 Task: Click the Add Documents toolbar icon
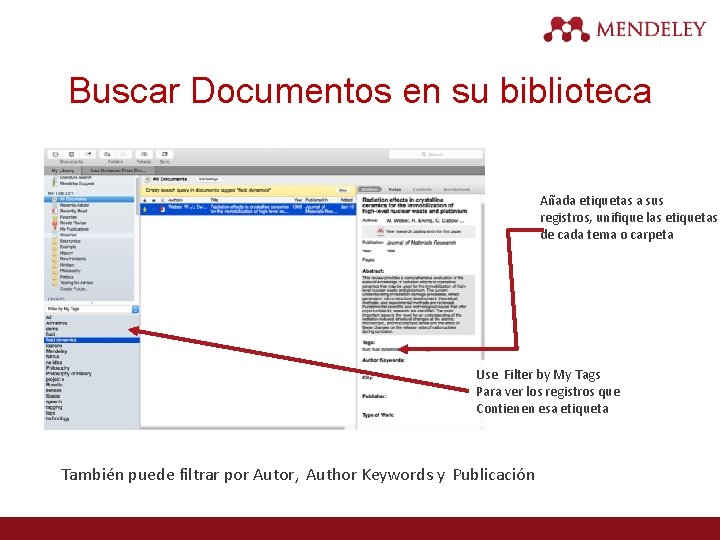coord(56,154)
